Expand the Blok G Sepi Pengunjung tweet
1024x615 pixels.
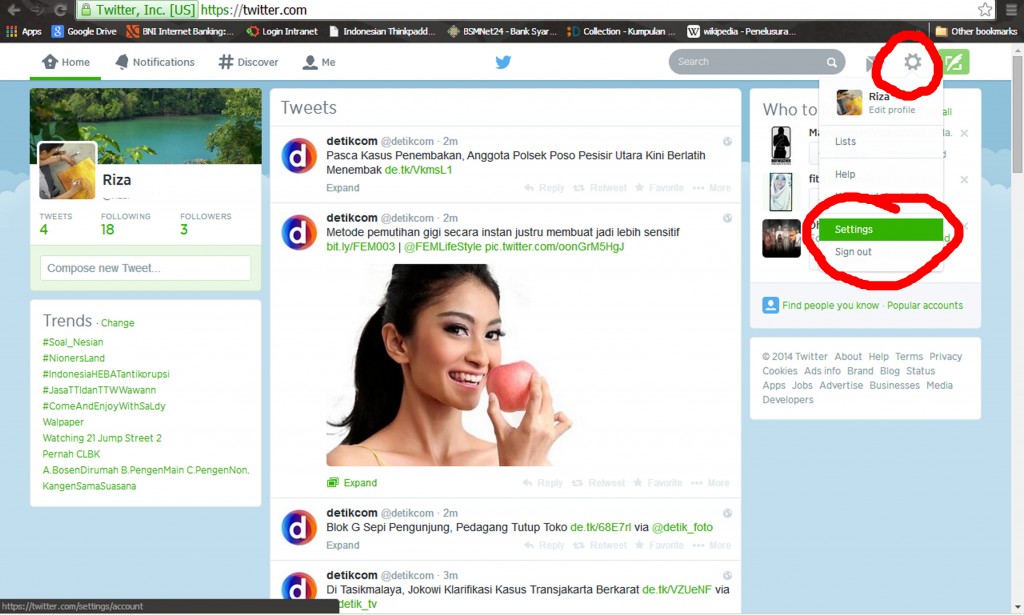coord(343,545)
